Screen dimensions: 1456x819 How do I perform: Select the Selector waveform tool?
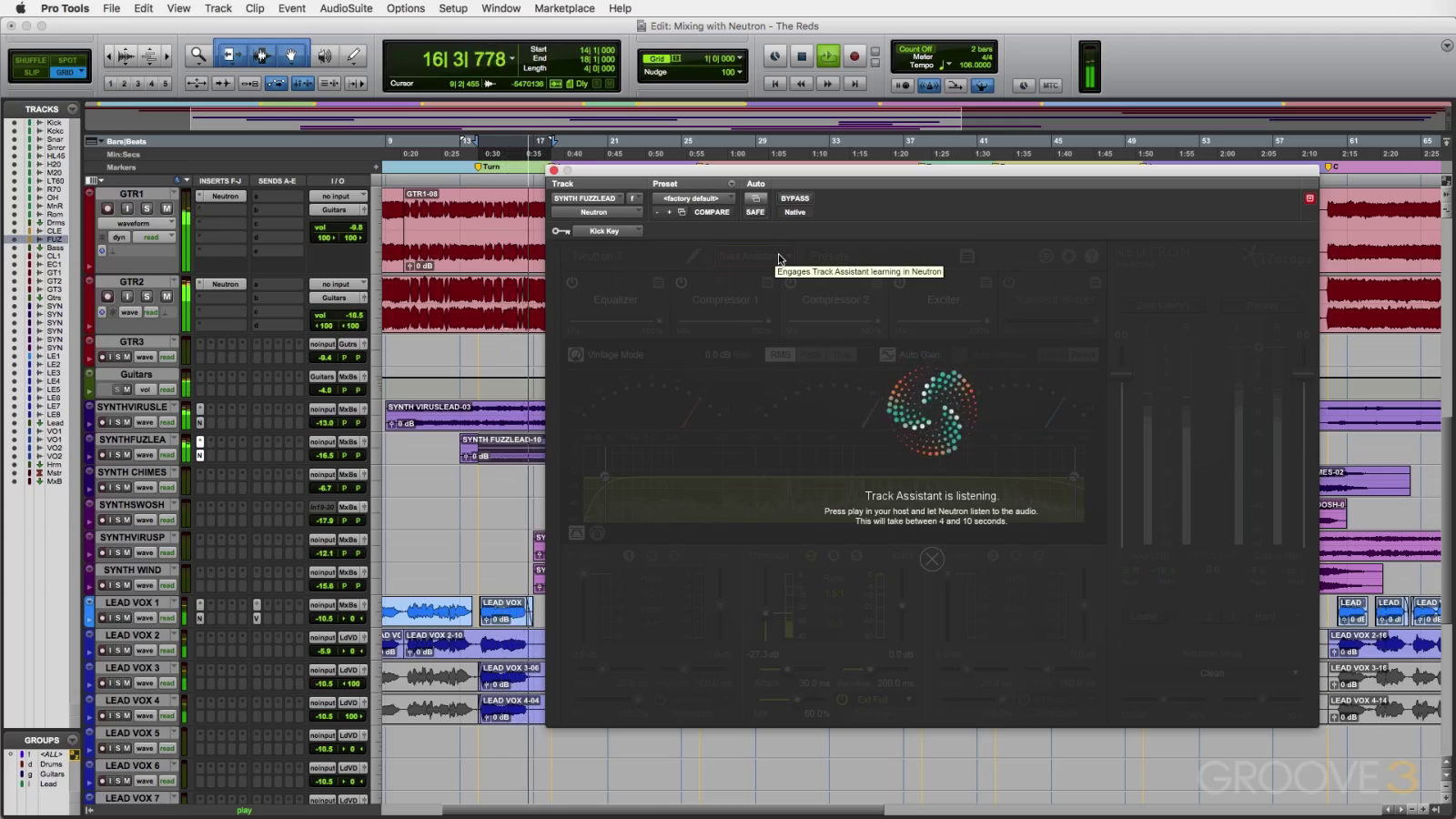(x=261, y=56)
